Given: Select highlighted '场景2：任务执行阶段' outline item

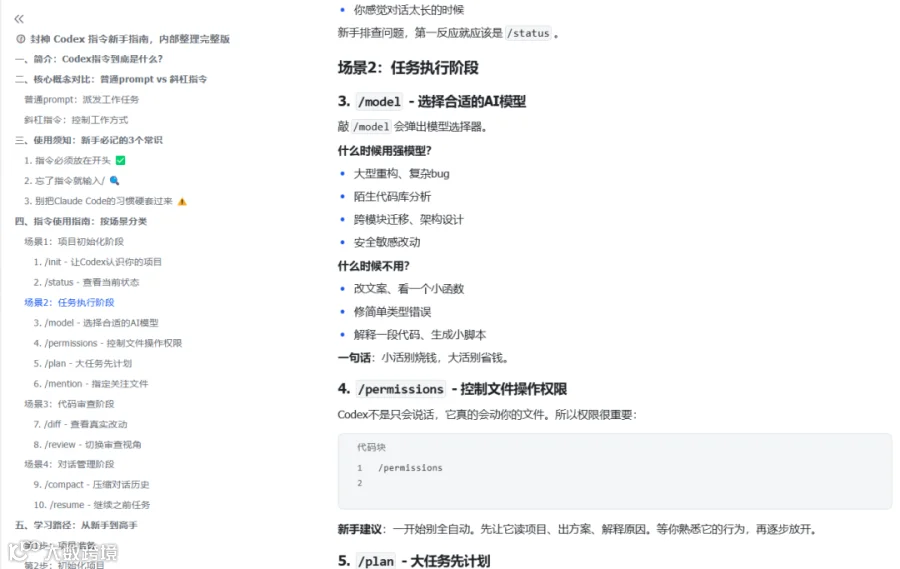Looking at the screenshot, I should pos(69,303).
